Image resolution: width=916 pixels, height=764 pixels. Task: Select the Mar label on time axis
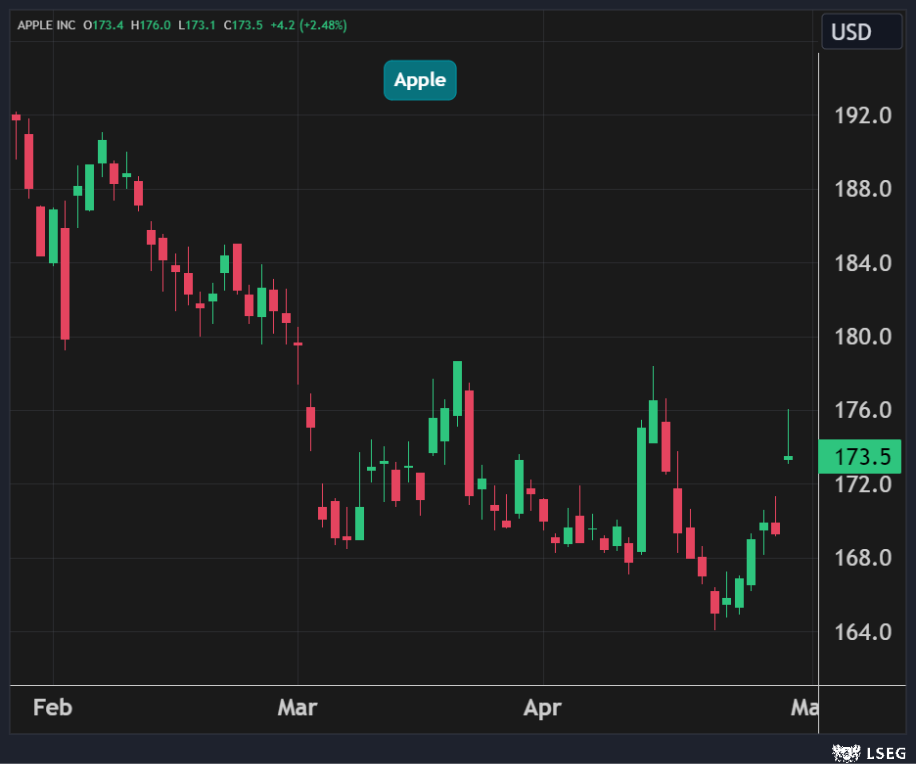[x=297, y=708]
